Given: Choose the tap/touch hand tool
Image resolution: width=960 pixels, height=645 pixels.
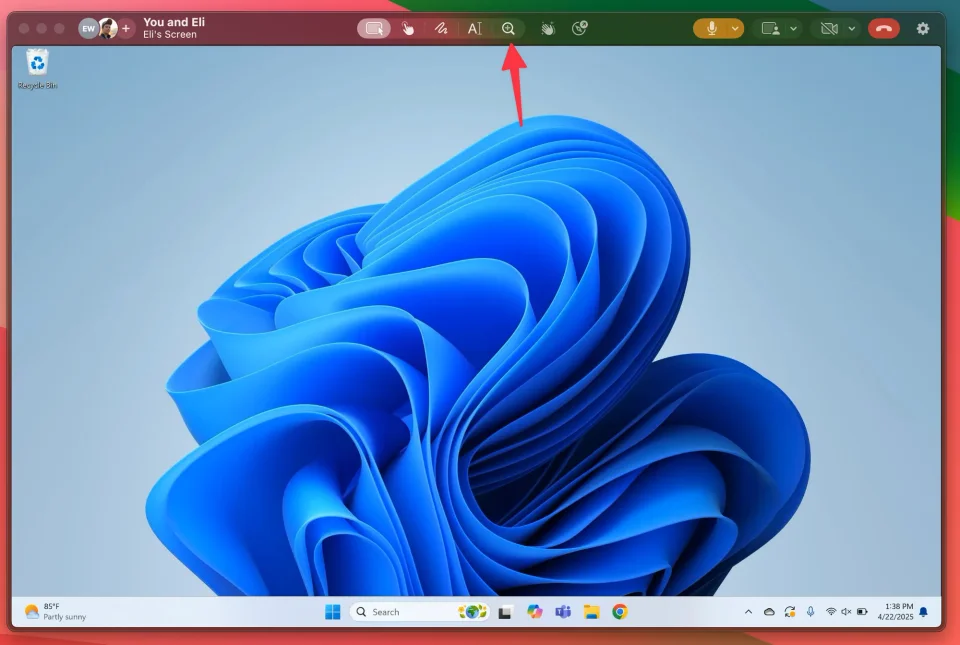Looking at the screenshot, I should 408,29.
